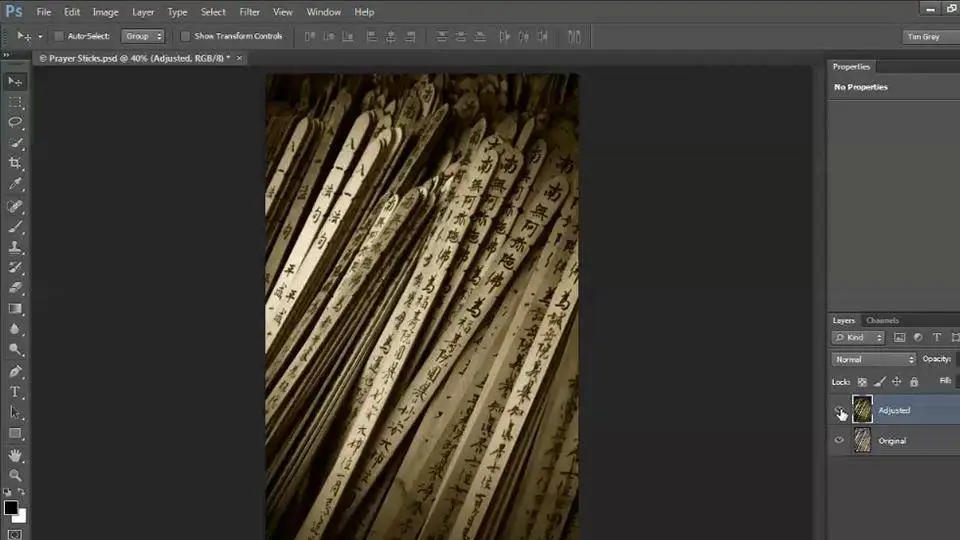Click the Adjusted layer thumbnail
Screen dimensions: 960x540
point(862,410)
